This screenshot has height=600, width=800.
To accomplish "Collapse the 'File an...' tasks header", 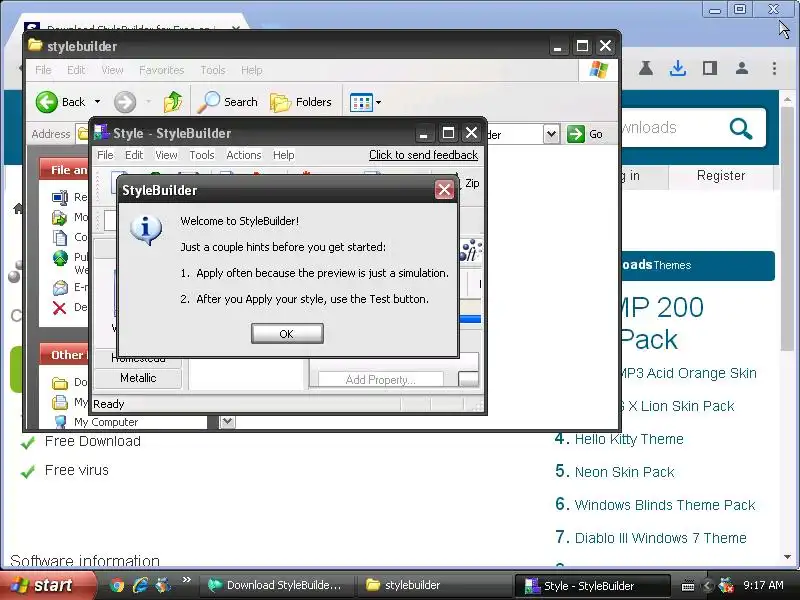I will (x=64, y=170).
